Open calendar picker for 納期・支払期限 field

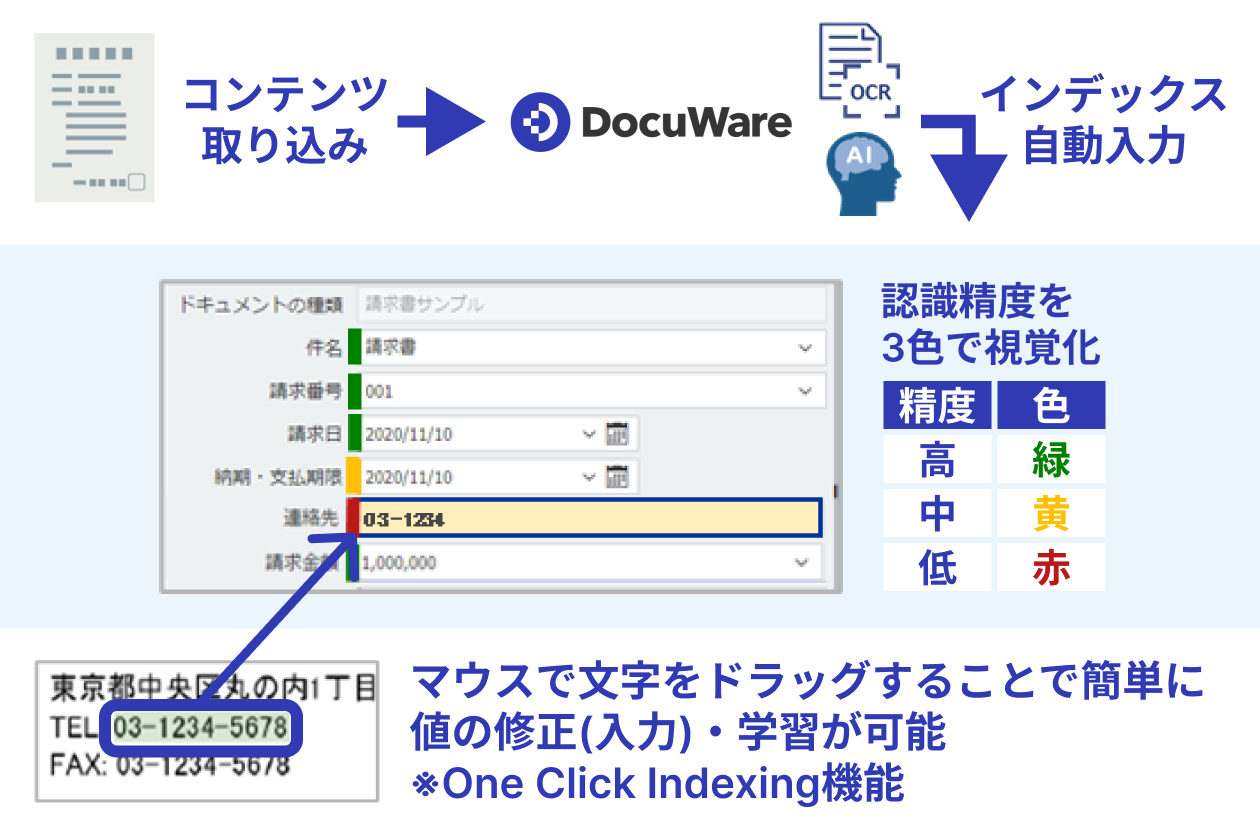pos(618,477)
